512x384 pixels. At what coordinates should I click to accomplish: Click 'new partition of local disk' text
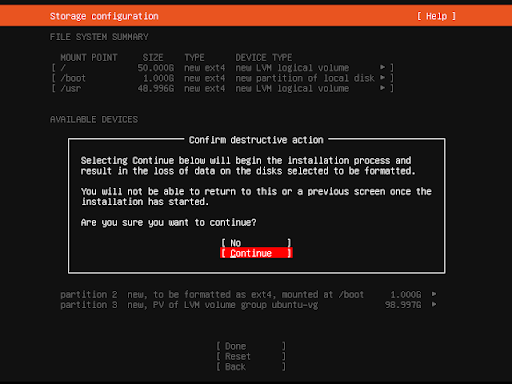click(x=305, y=78)
